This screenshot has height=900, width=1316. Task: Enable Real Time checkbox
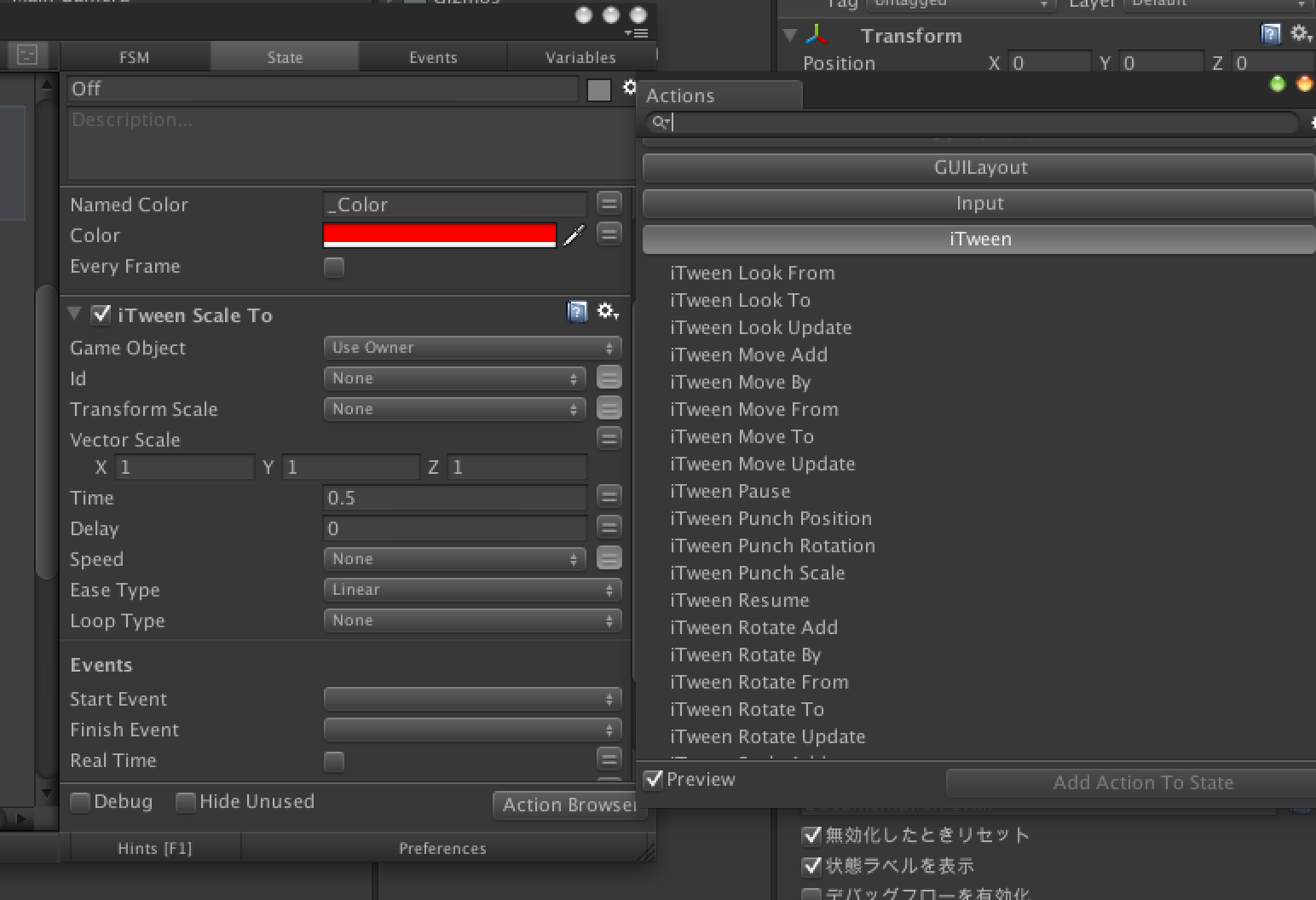point(334,761)
